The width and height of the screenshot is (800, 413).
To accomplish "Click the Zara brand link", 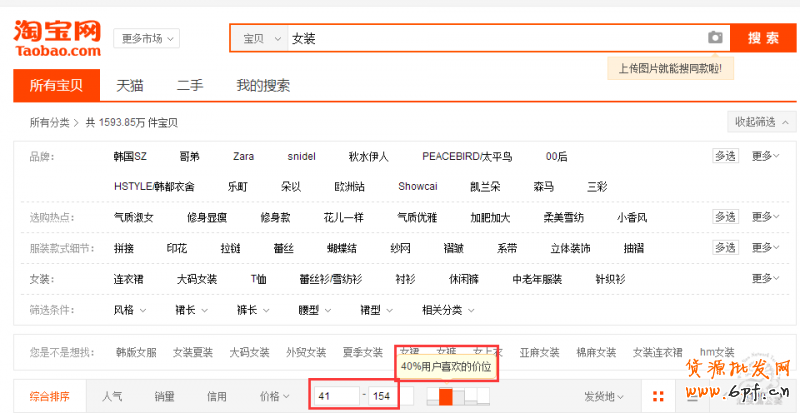I will [243, 157].
